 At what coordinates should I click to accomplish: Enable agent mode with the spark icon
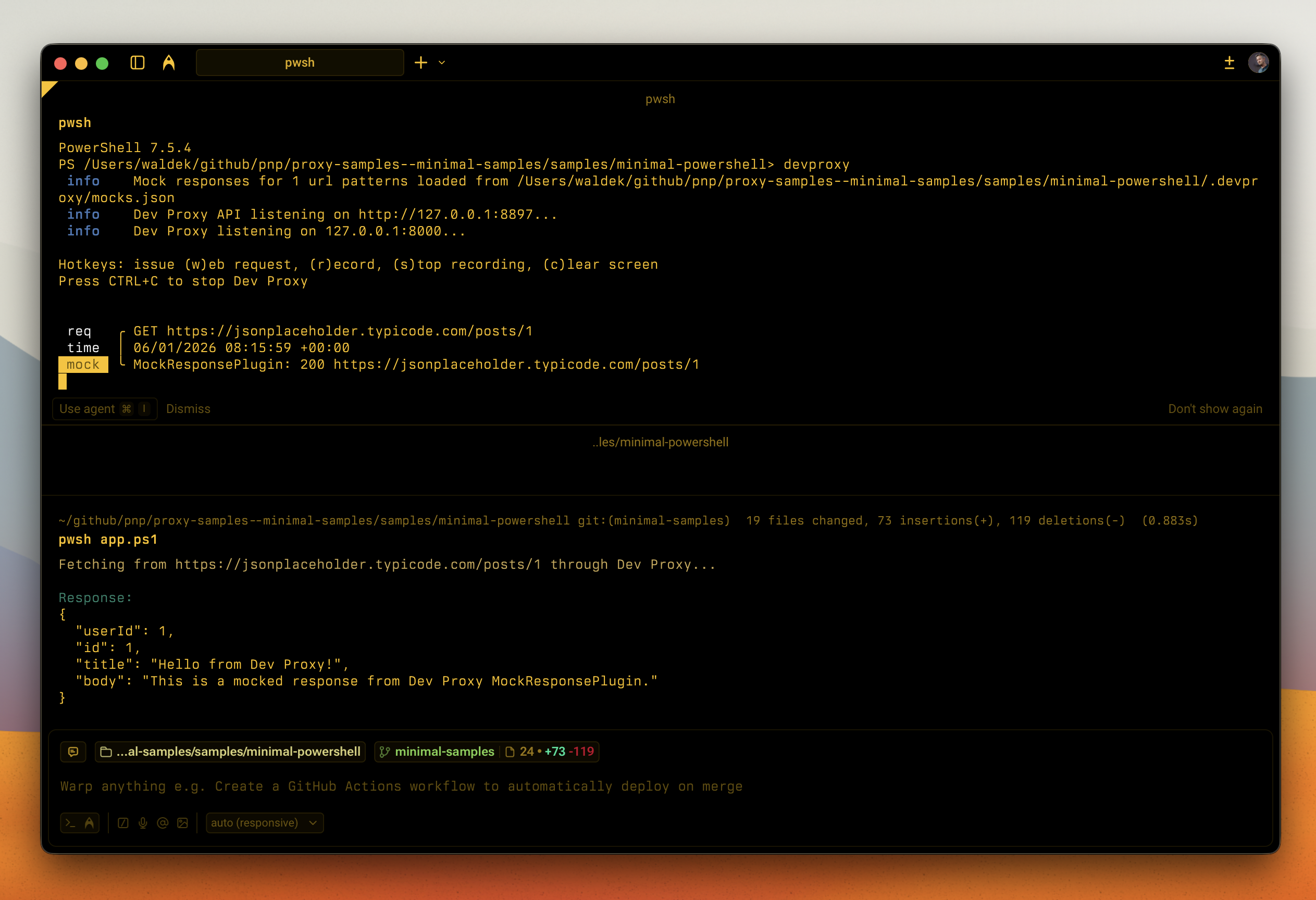click(90, 822)
